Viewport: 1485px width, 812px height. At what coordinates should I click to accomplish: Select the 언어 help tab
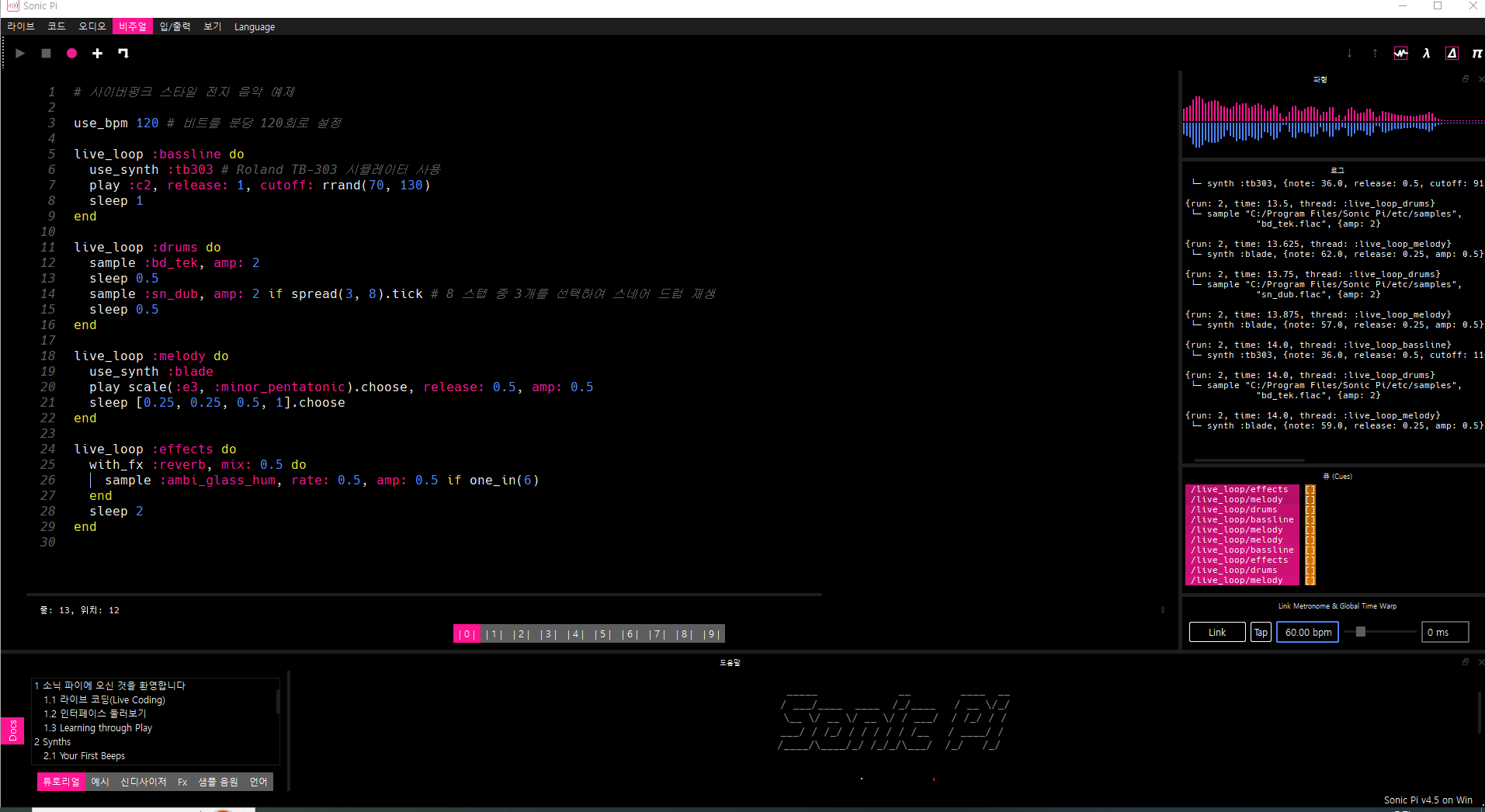[x=258, y=782]
